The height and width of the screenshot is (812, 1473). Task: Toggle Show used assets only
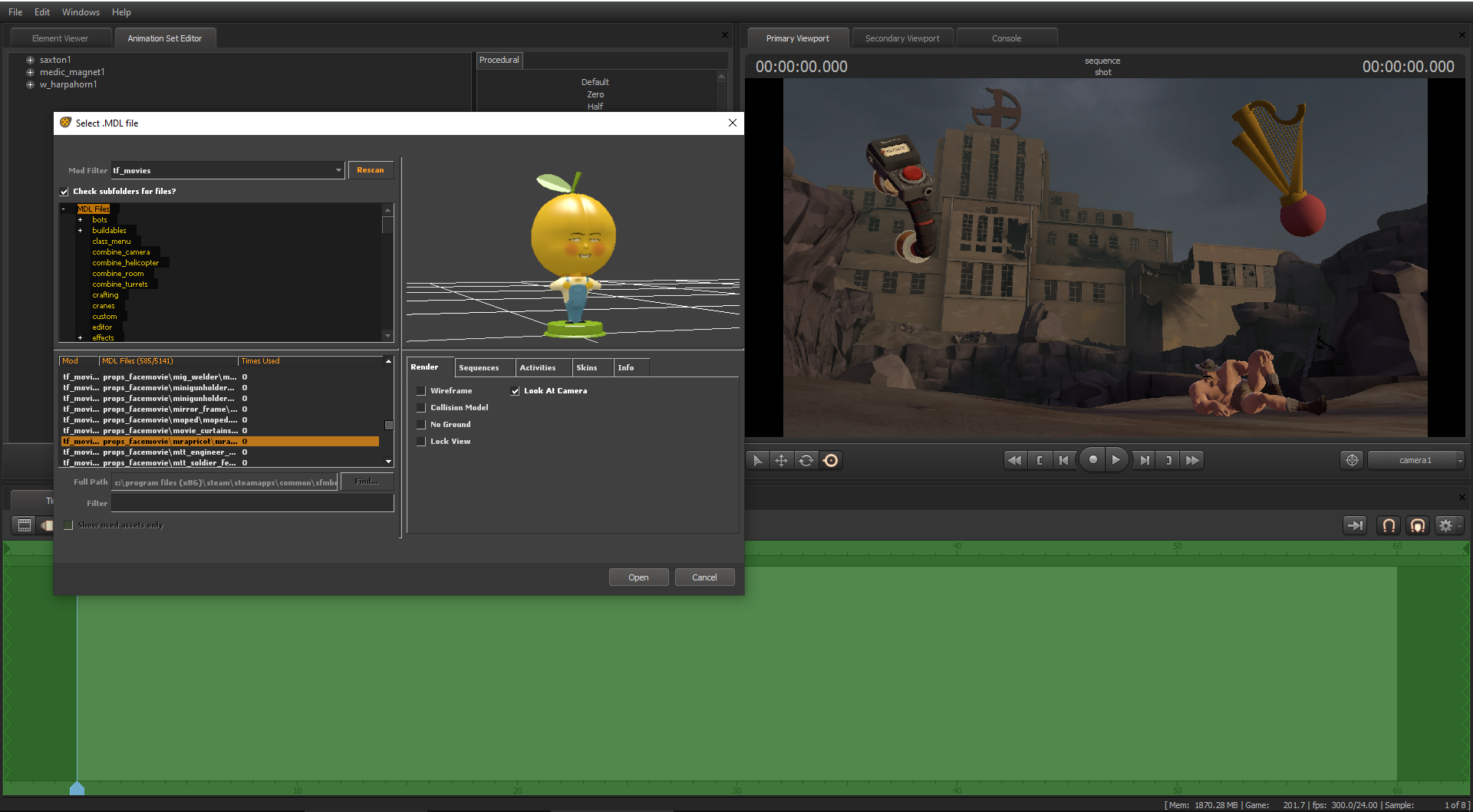(68, 525)
